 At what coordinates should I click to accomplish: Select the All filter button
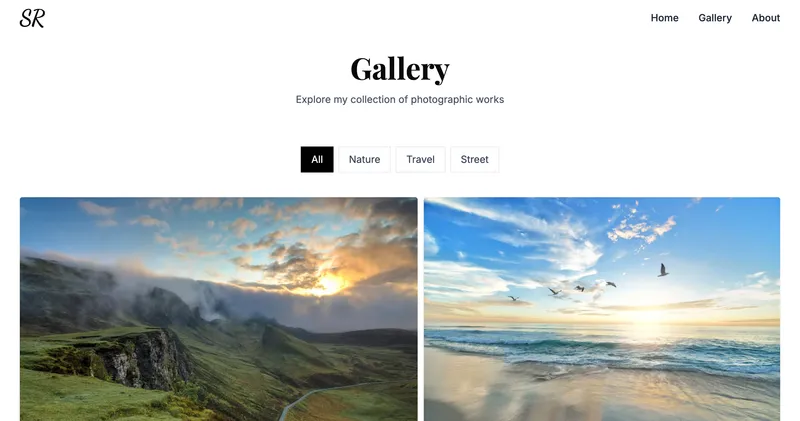coord(317,159)
